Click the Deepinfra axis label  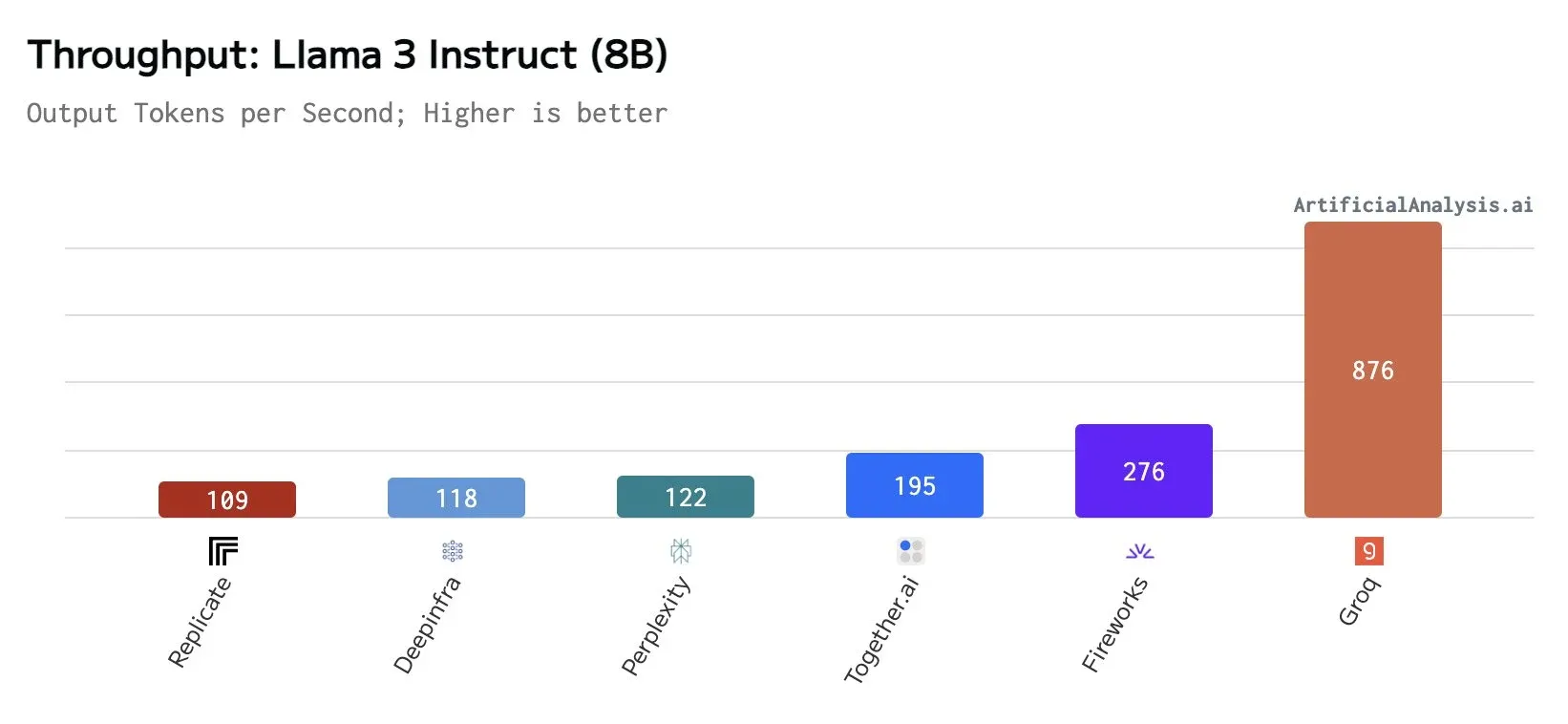pyautogui.click(x=427, y=625)
